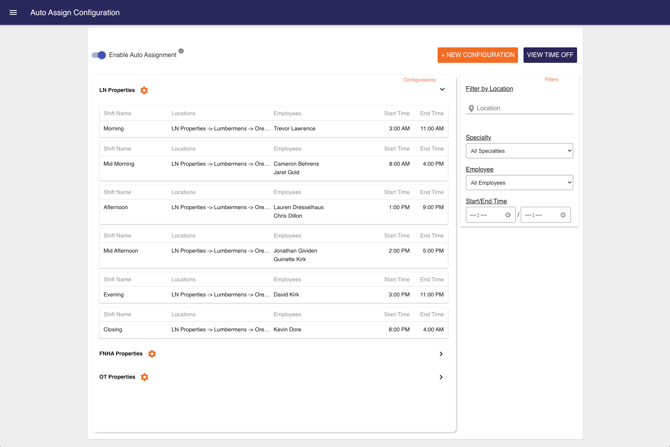
Task: Select the Morning shift name
Action: pyautogui.click(x=114, y=129)
